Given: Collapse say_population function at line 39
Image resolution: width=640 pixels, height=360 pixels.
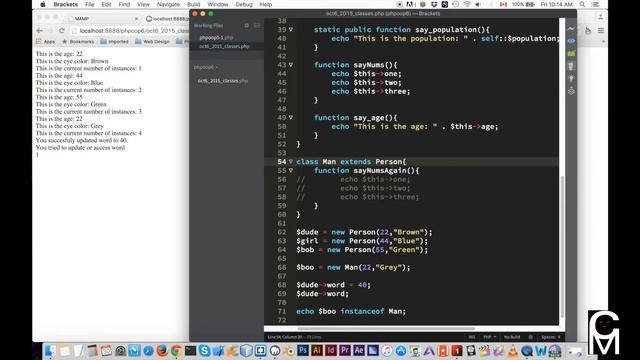Looking at the screenshot, I should click(291, 29).
